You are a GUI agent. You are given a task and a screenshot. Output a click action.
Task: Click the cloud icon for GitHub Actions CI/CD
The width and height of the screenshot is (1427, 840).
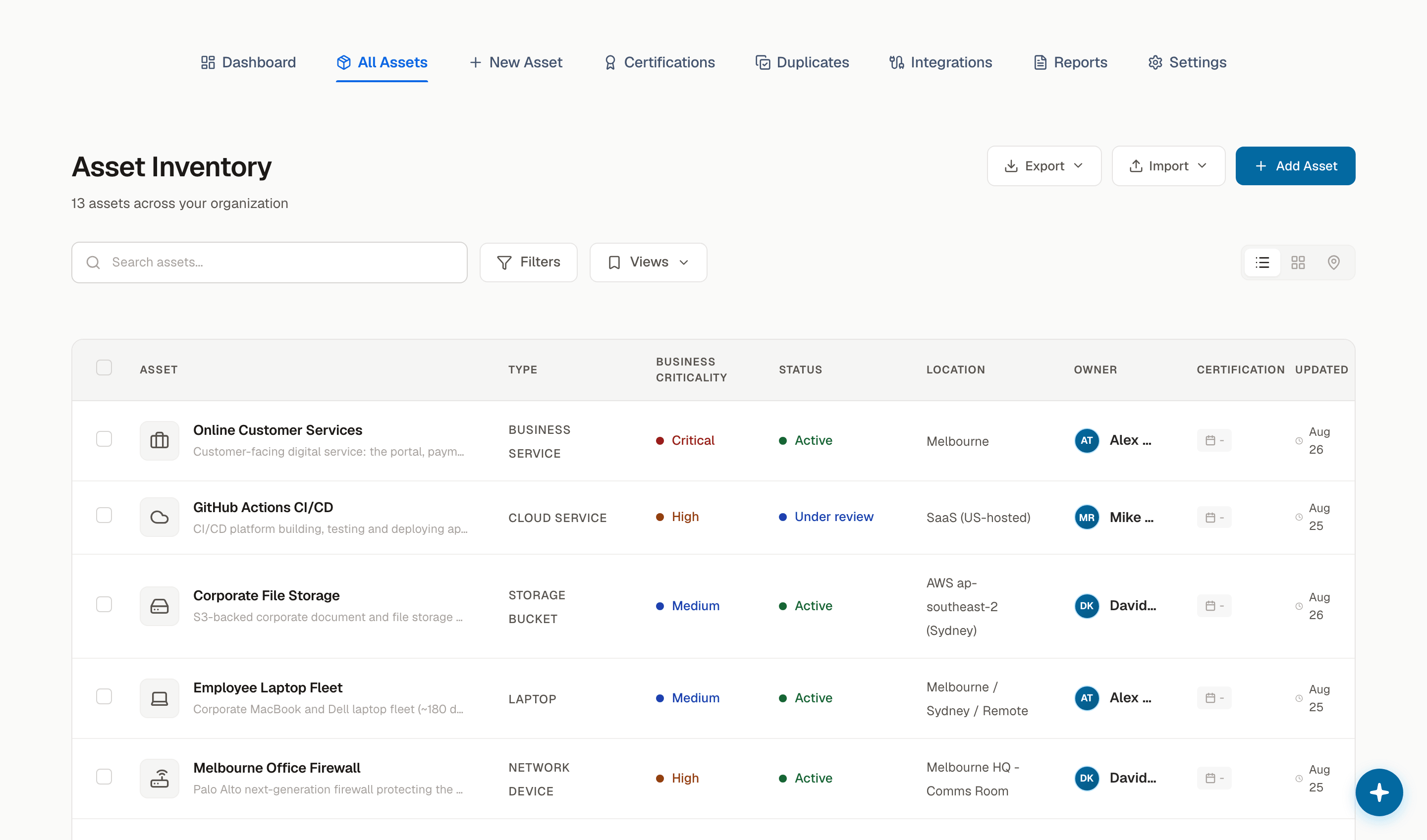pos(160,518)
